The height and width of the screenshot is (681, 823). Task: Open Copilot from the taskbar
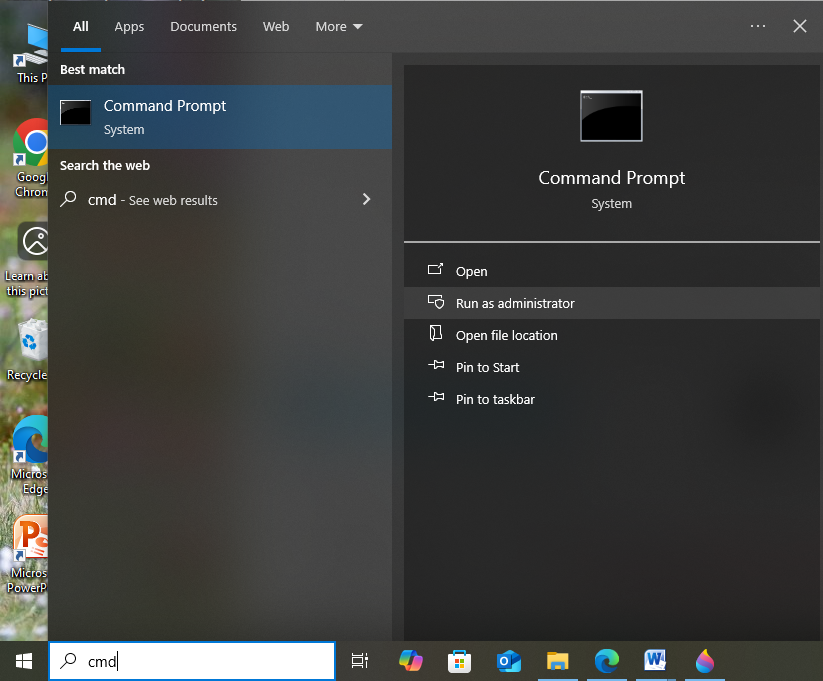(410, 660)
